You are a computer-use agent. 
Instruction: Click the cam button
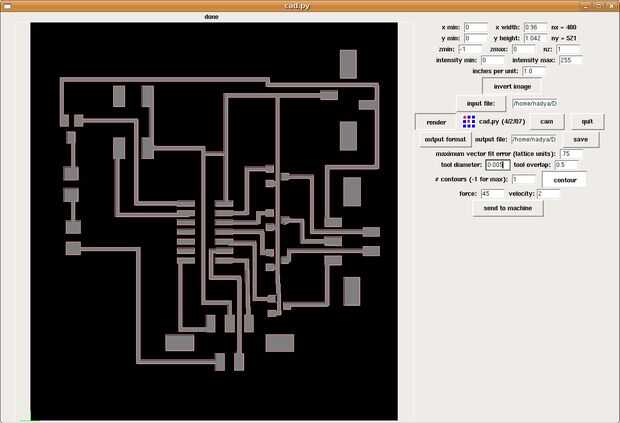pyautogui.click(x=547, y=122)
